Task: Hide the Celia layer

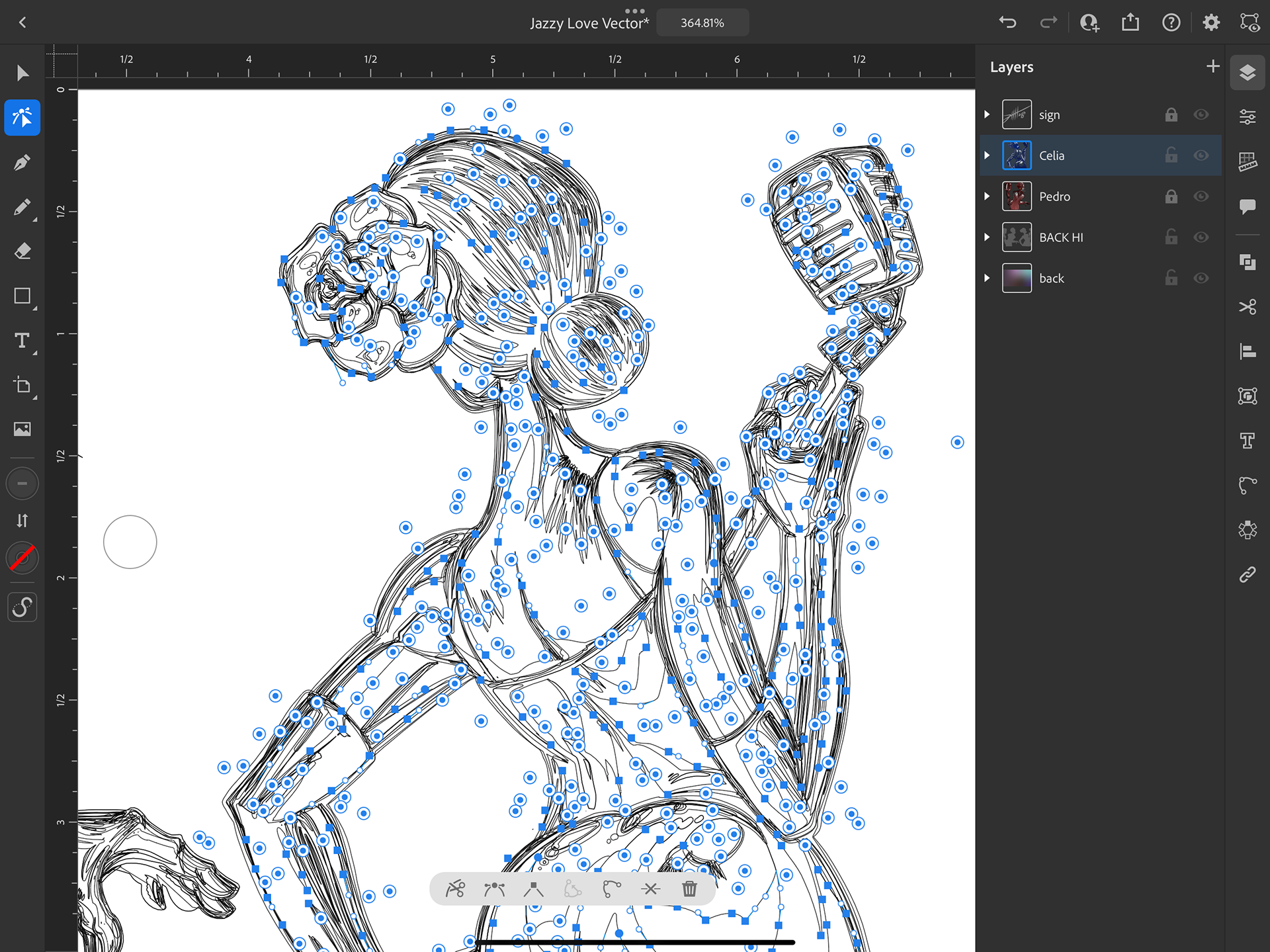Action: (1201, 155)
